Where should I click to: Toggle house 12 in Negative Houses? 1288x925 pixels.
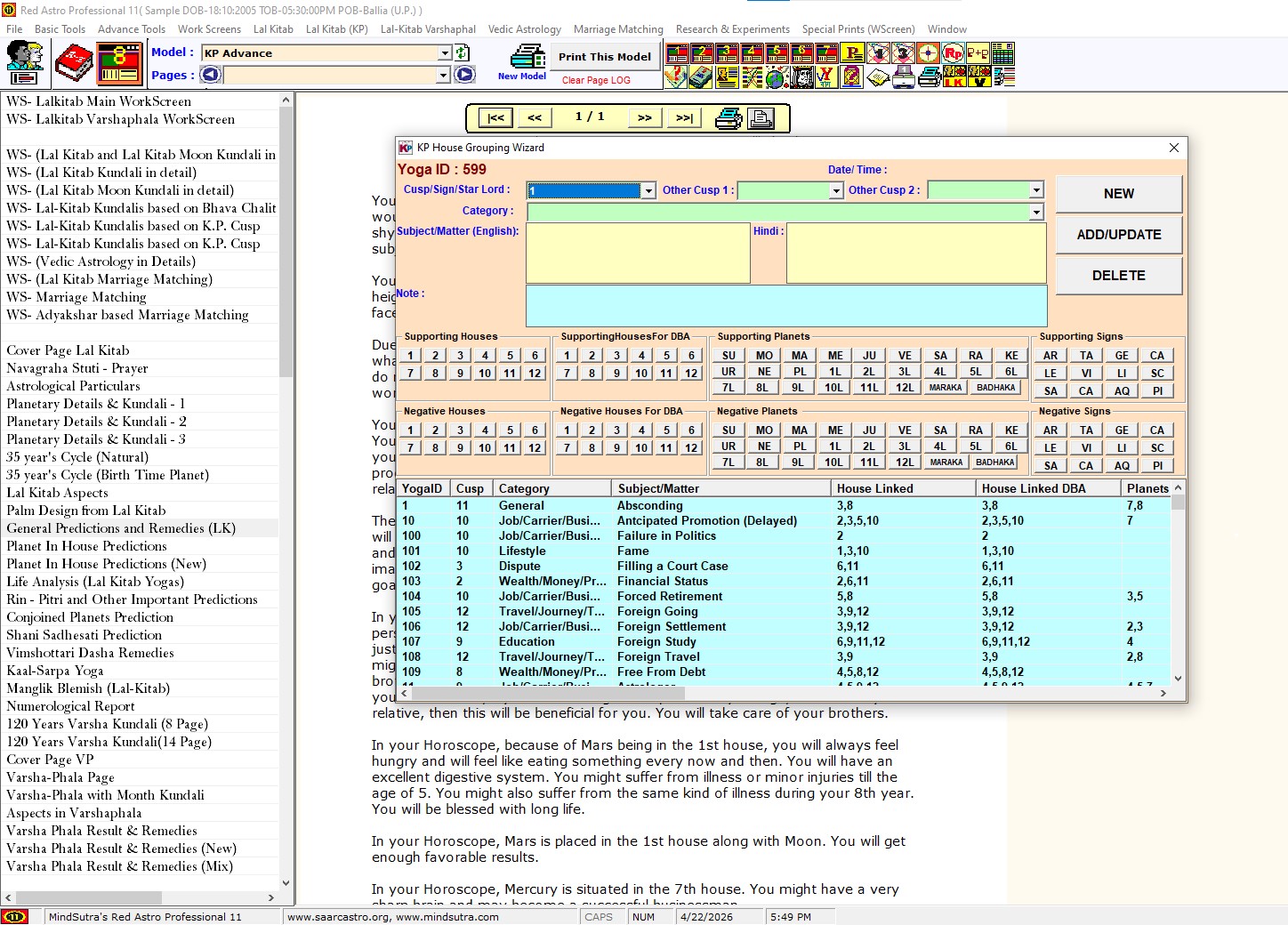pos(535,448)
